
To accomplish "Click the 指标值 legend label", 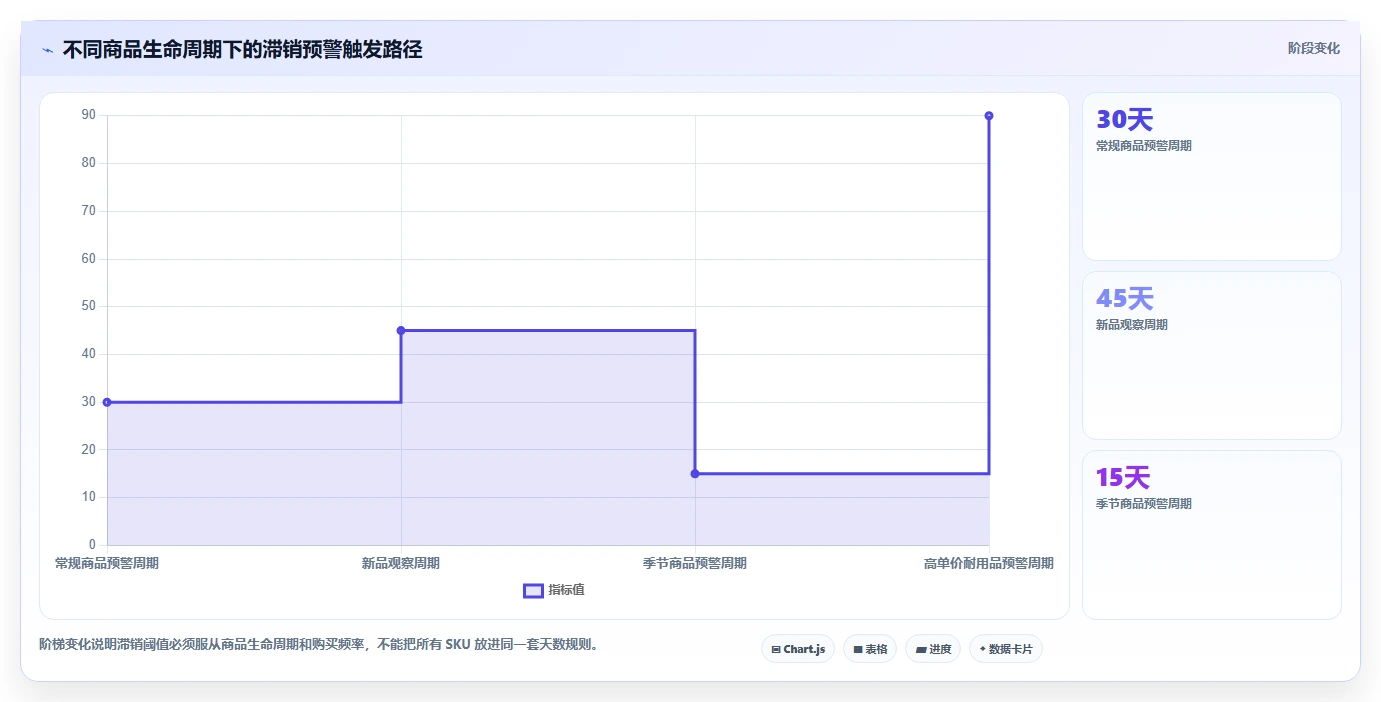I will pyautogui.click(x=566, y=590).
